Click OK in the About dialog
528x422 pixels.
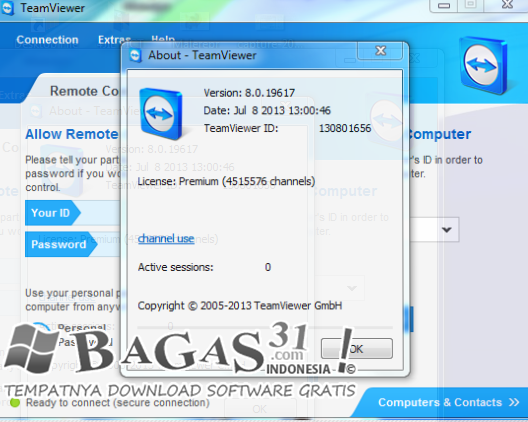coord(357,349)
